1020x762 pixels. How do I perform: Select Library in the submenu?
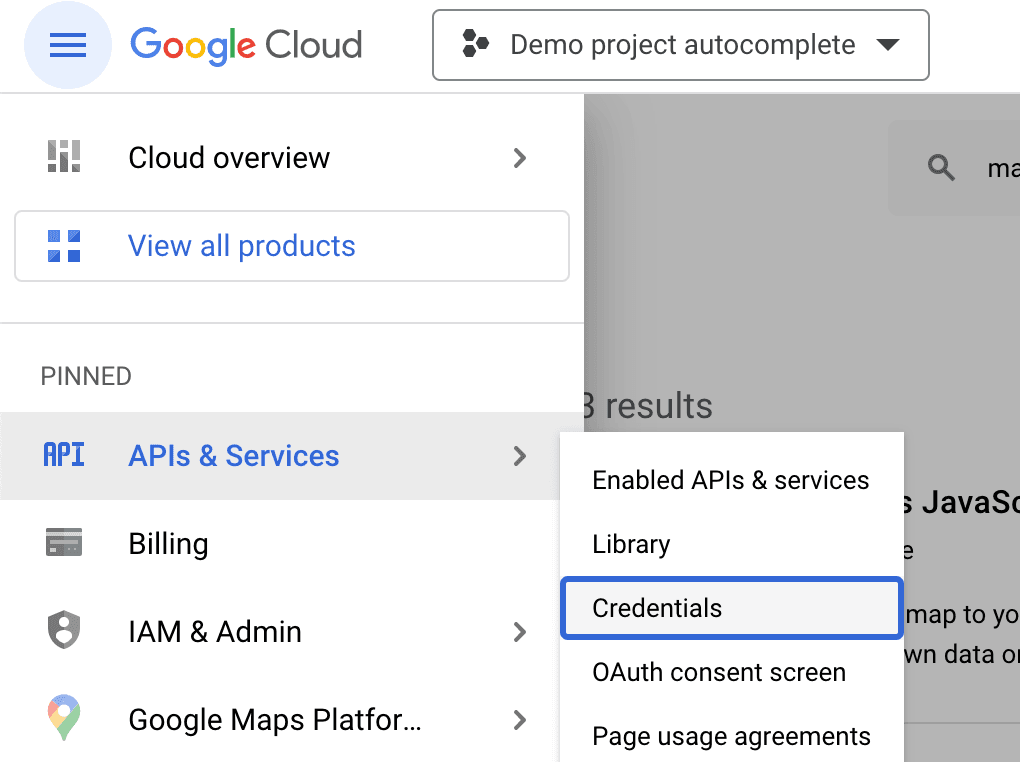coord(732,544)
